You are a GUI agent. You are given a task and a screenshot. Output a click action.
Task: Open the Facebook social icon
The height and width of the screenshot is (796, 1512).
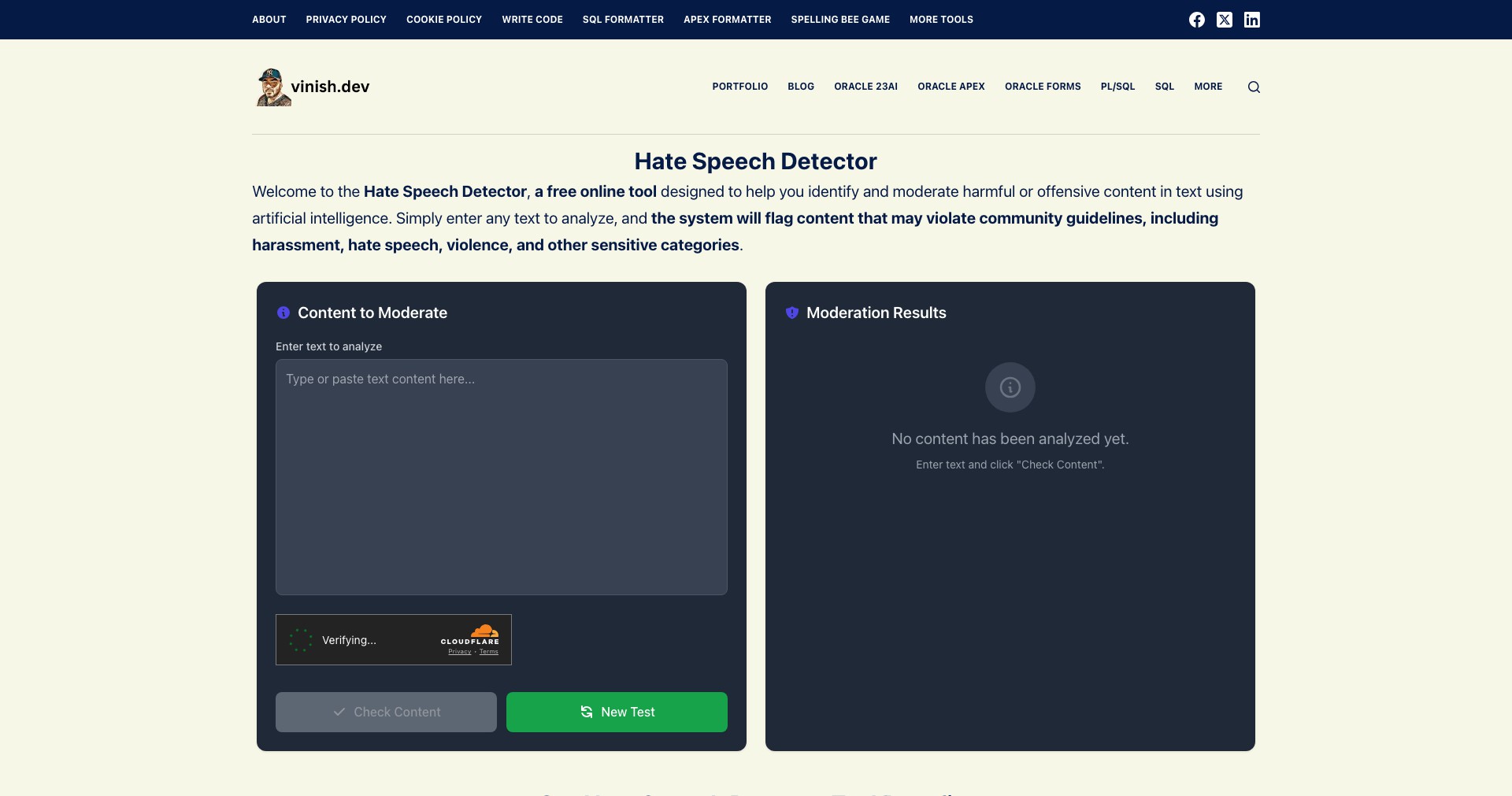point(1196,20)
